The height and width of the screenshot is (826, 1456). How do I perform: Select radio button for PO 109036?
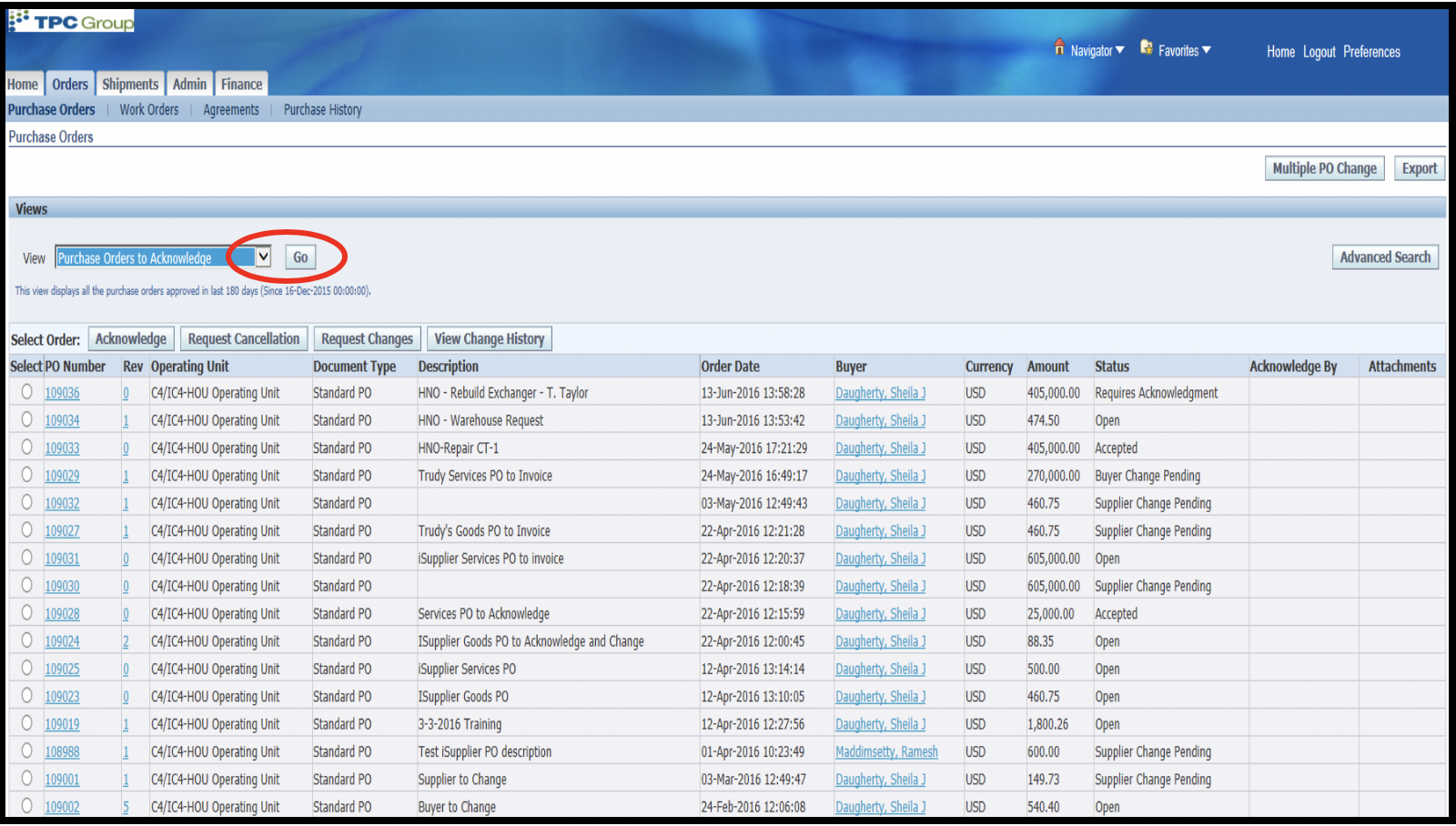[26, 391]
